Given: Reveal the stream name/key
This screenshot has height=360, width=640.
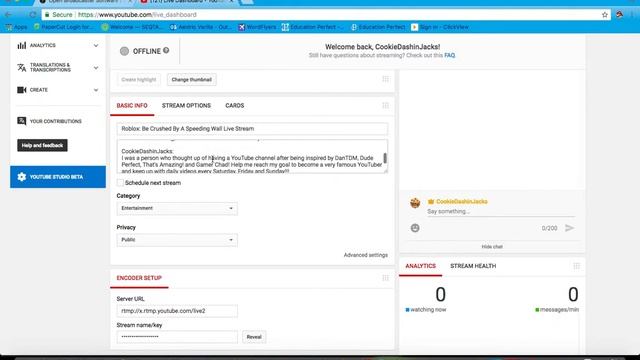Looking at the screenshot, I should tap(254, 337).
